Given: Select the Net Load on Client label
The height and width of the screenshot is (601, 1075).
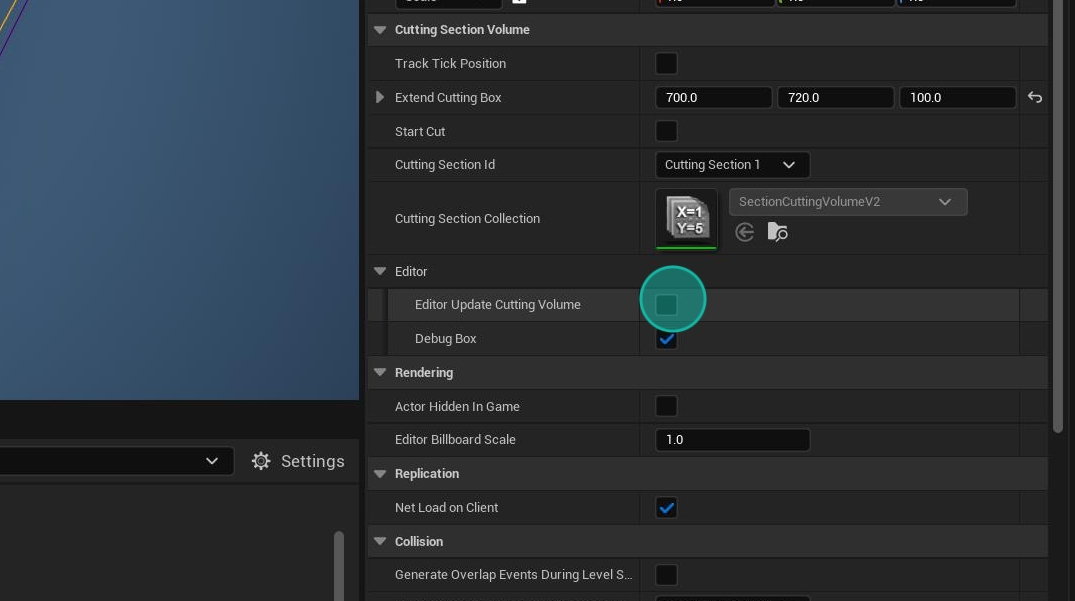Looking at the screenshot, I should coord(446,508).
